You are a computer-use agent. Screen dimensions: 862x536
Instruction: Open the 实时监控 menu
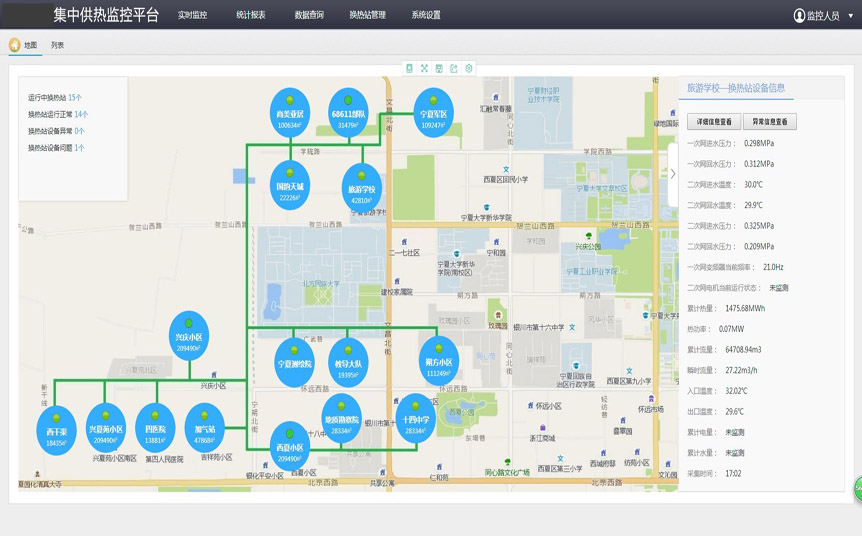coord(192,16)
